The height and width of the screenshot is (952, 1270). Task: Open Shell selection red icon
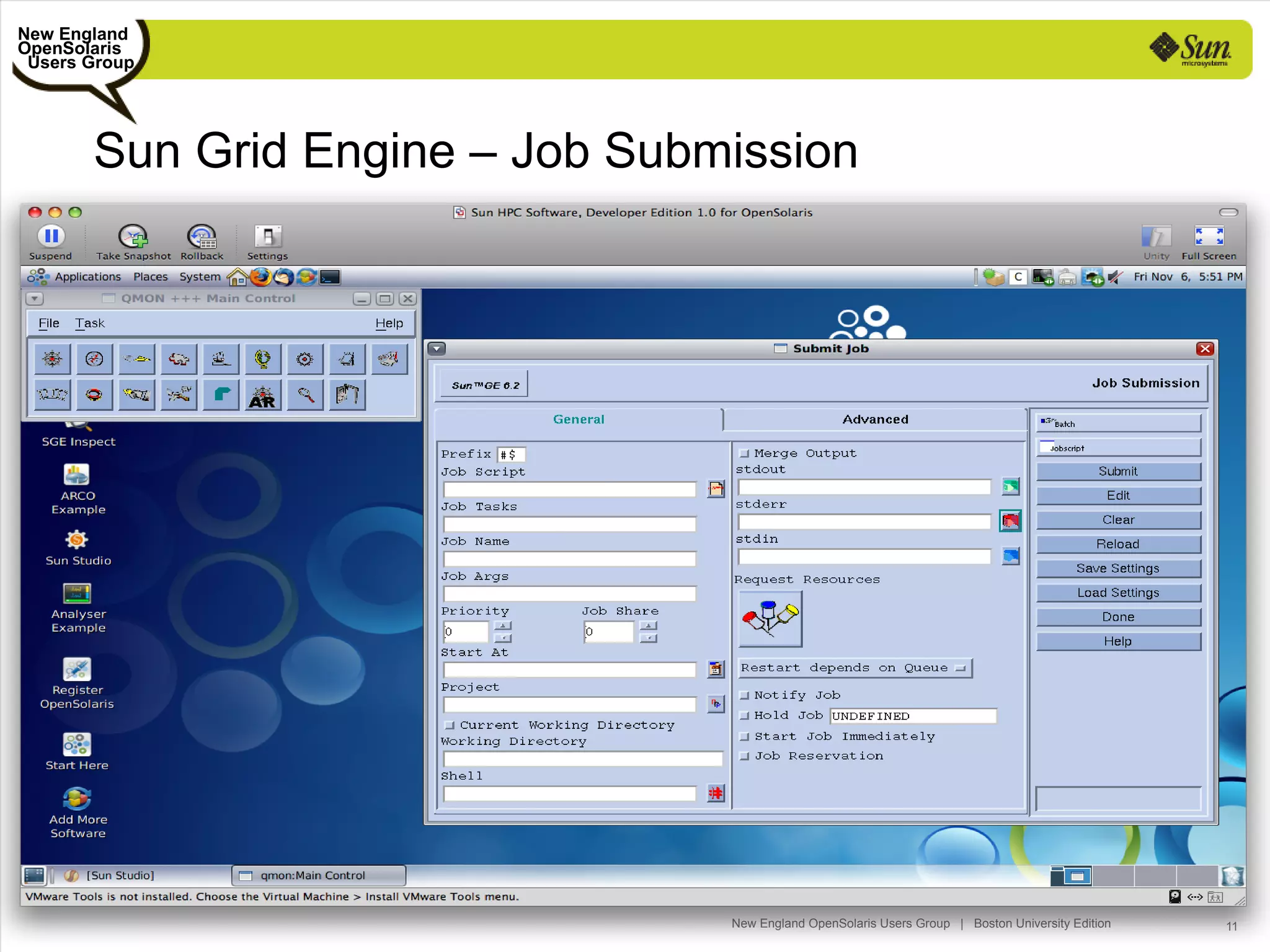(x=716, y=793)
